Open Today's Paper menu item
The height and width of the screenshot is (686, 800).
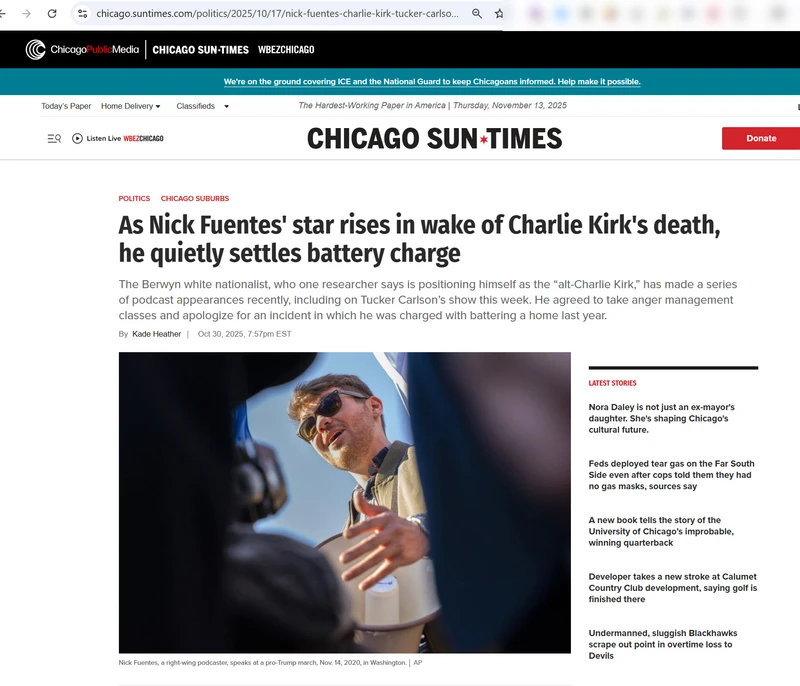pos(66,106)
